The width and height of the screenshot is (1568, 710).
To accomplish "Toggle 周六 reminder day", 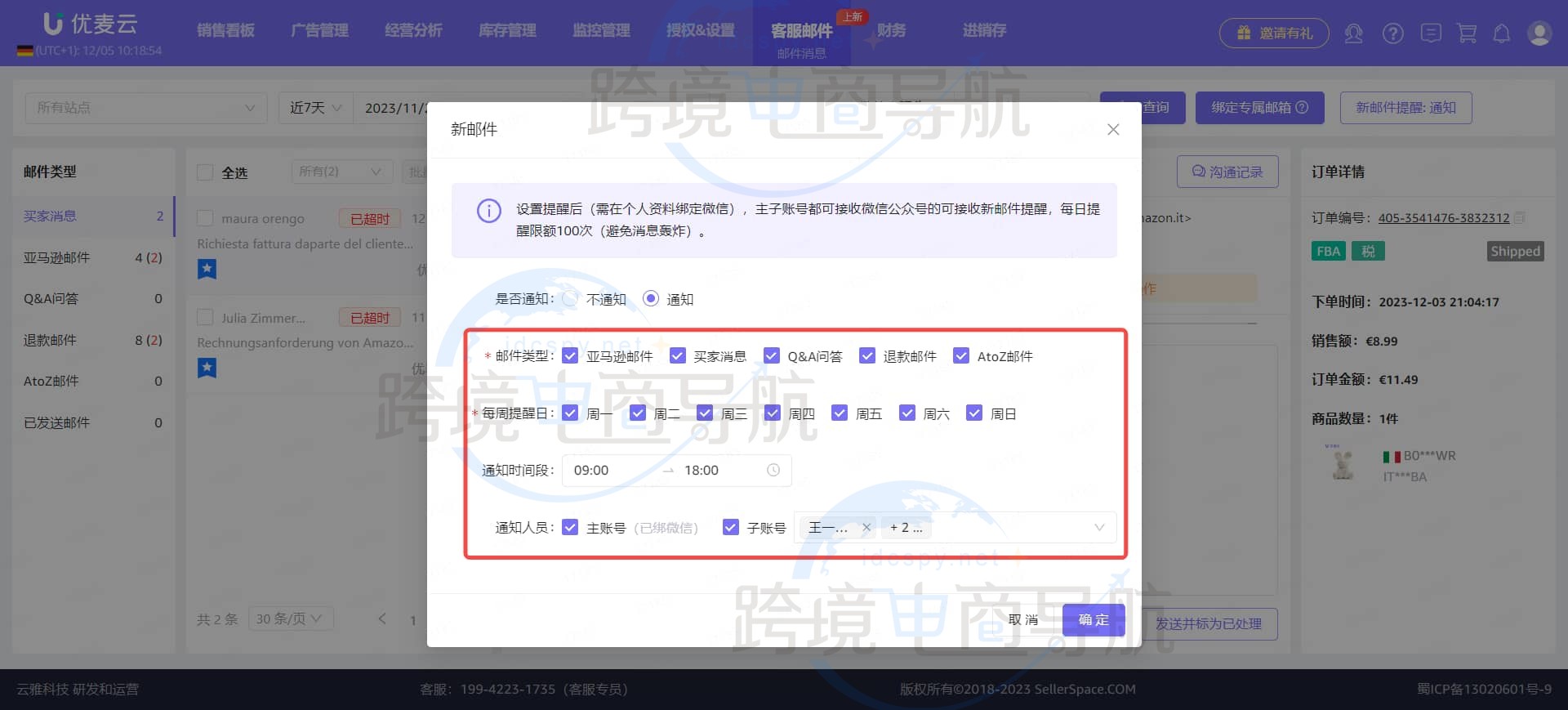I will pyautogui.click(x=906, y=413).
